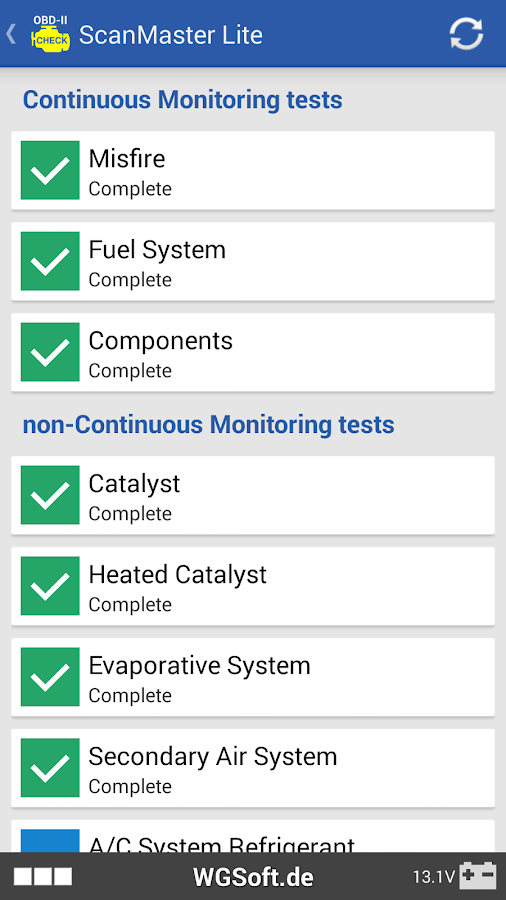The height and width of the screenshot is (900, 506).
Task: Tap the OBD-II Check engine logo
Action: [51, 32]
